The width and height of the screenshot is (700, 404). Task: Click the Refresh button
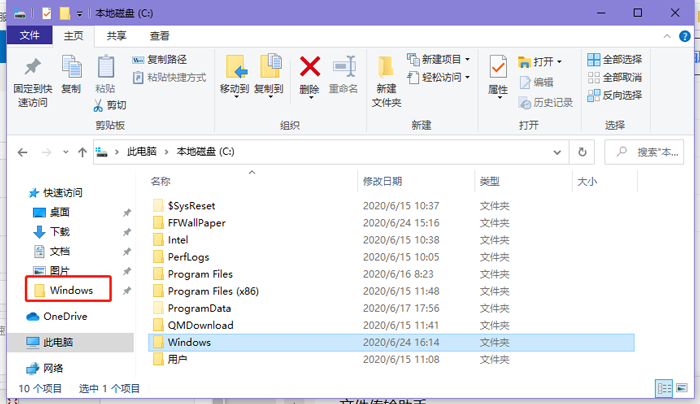tap(583, 152)
